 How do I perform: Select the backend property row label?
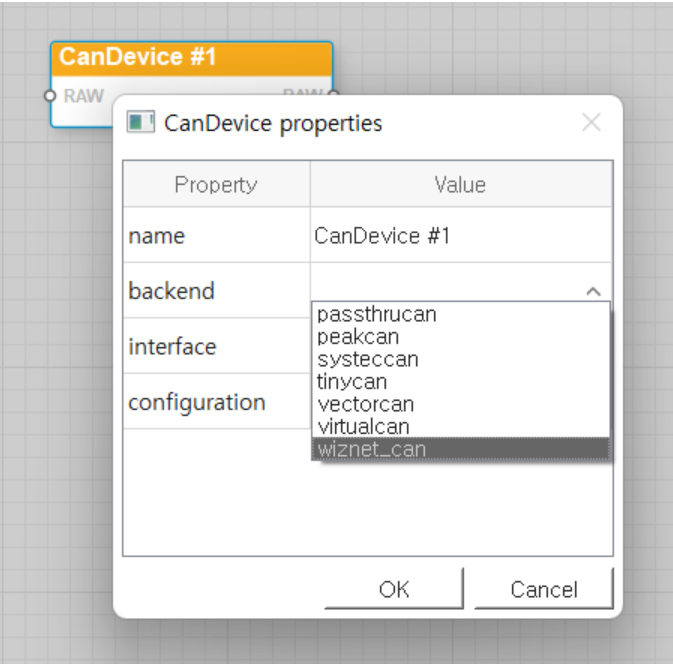[172, 291]
